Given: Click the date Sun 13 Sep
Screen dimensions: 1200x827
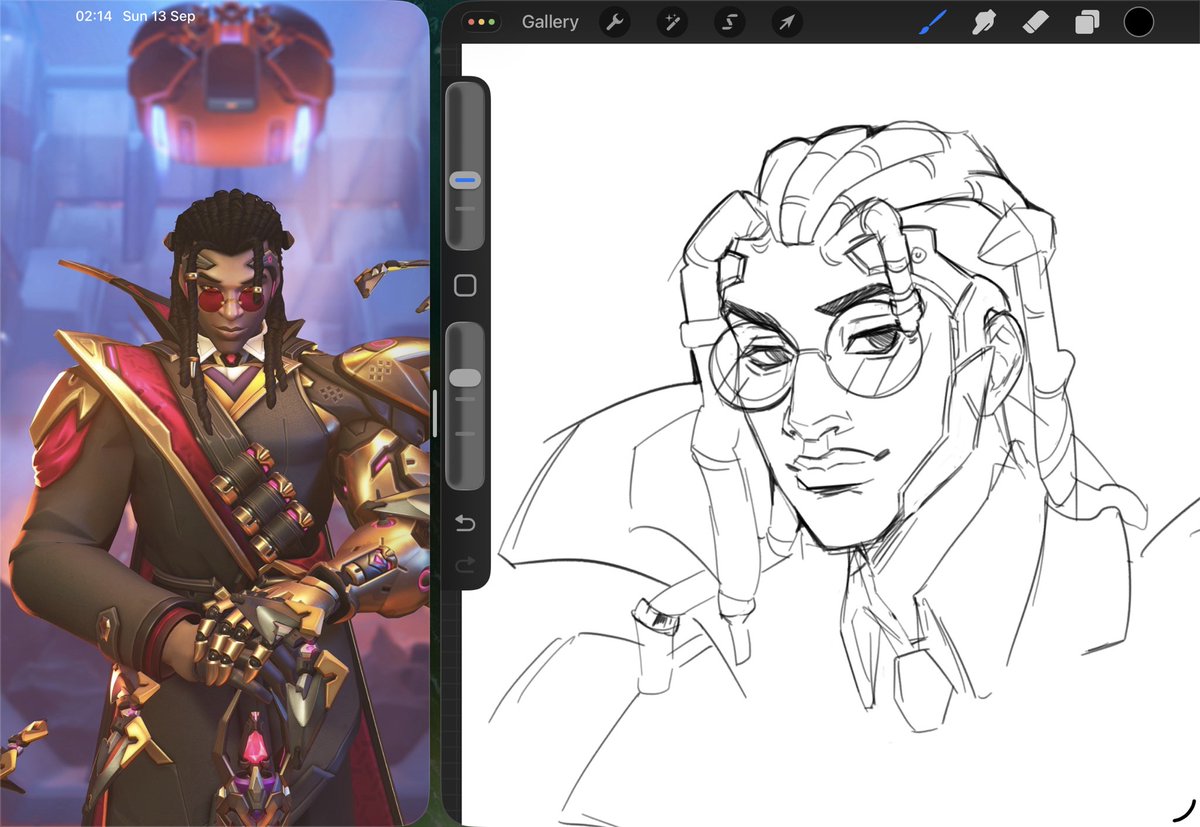Looking at the screenshot, I should click(158, 16).
